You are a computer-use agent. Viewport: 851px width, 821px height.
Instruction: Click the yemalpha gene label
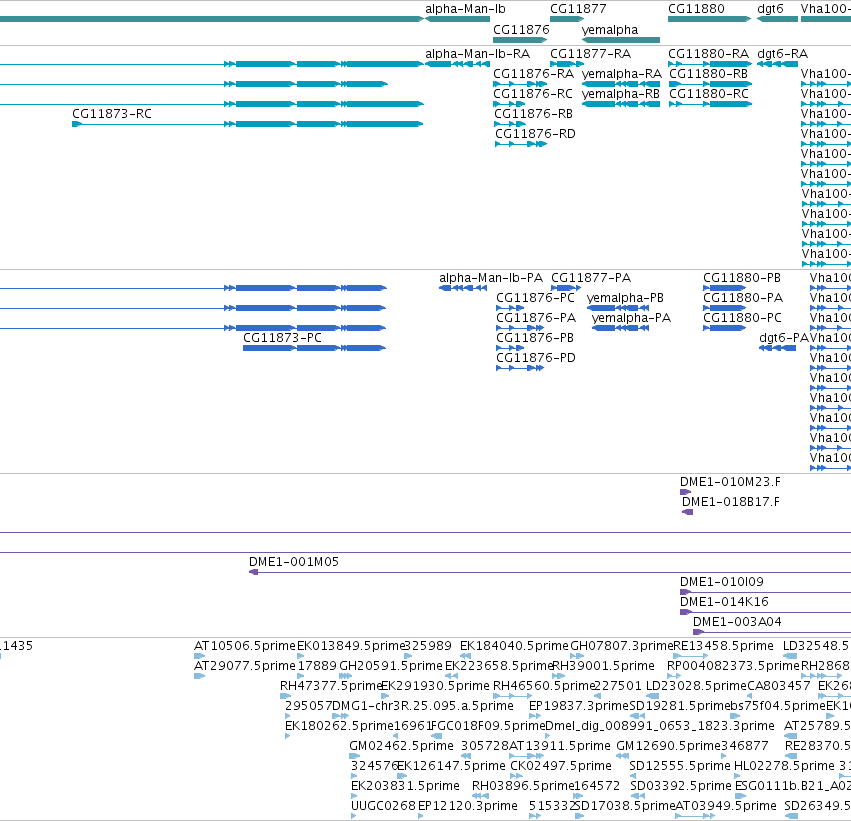(609, 30)
